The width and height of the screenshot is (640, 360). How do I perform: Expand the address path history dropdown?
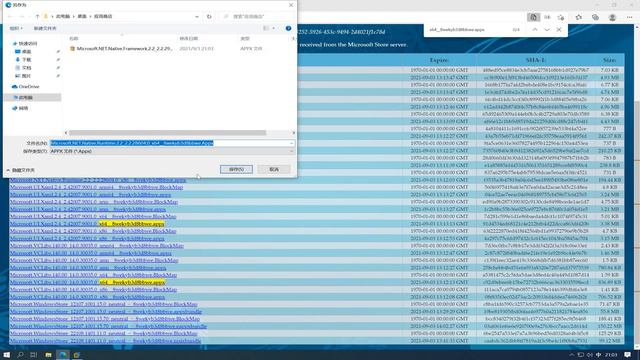pyautogui.click(x=197, y=16)
